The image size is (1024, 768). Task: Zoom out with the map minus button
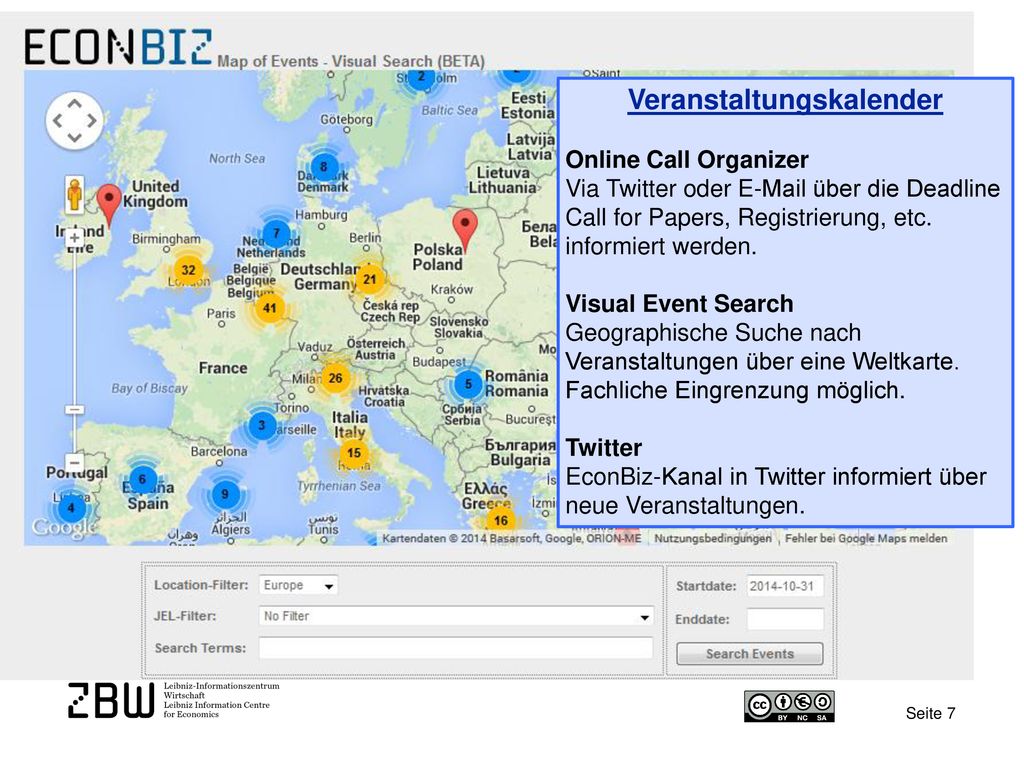click(74, 463)
